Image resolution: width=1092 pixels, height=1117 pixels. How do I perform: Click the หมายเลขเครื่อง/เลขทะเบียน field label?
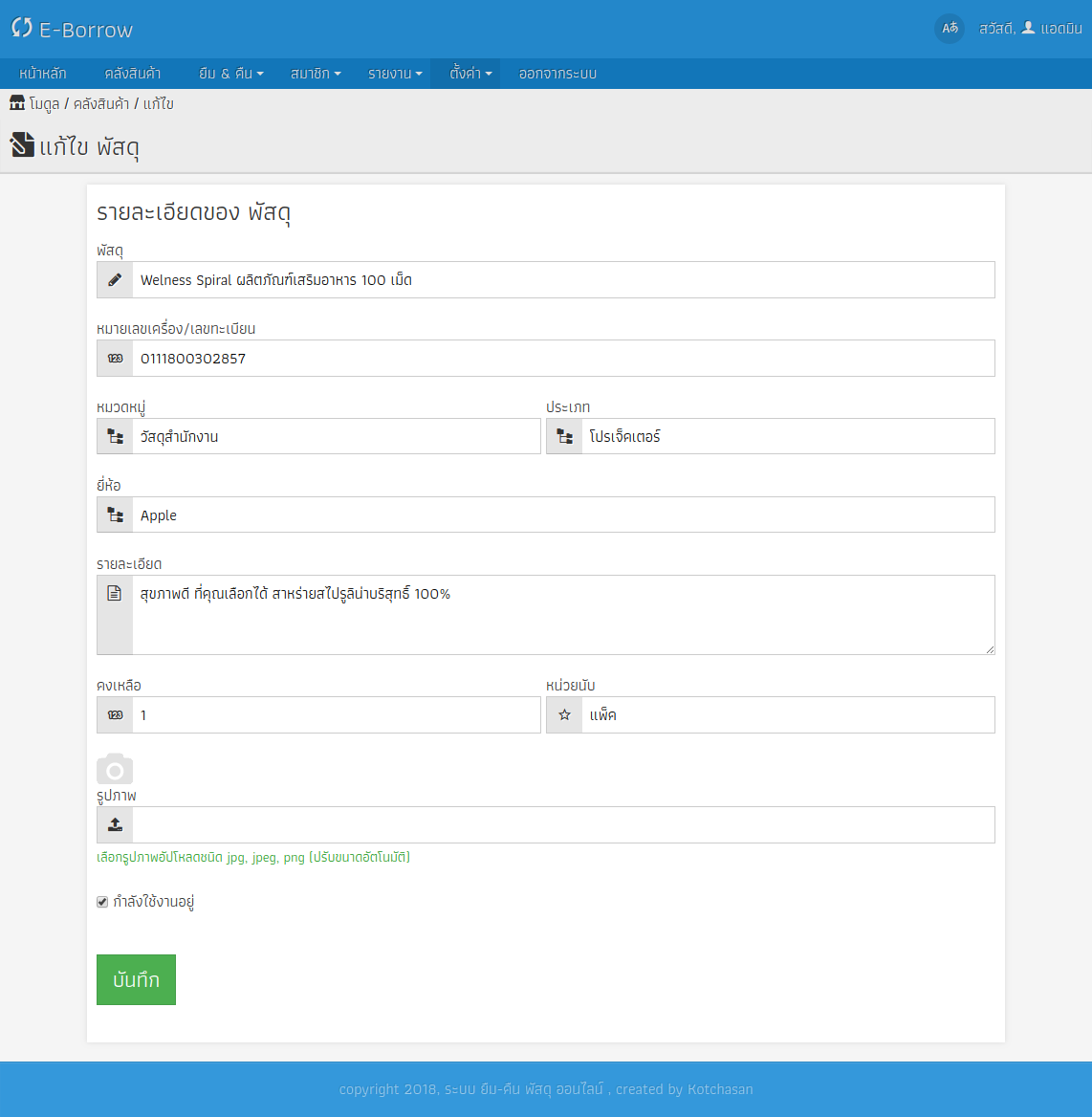(176, 328)
